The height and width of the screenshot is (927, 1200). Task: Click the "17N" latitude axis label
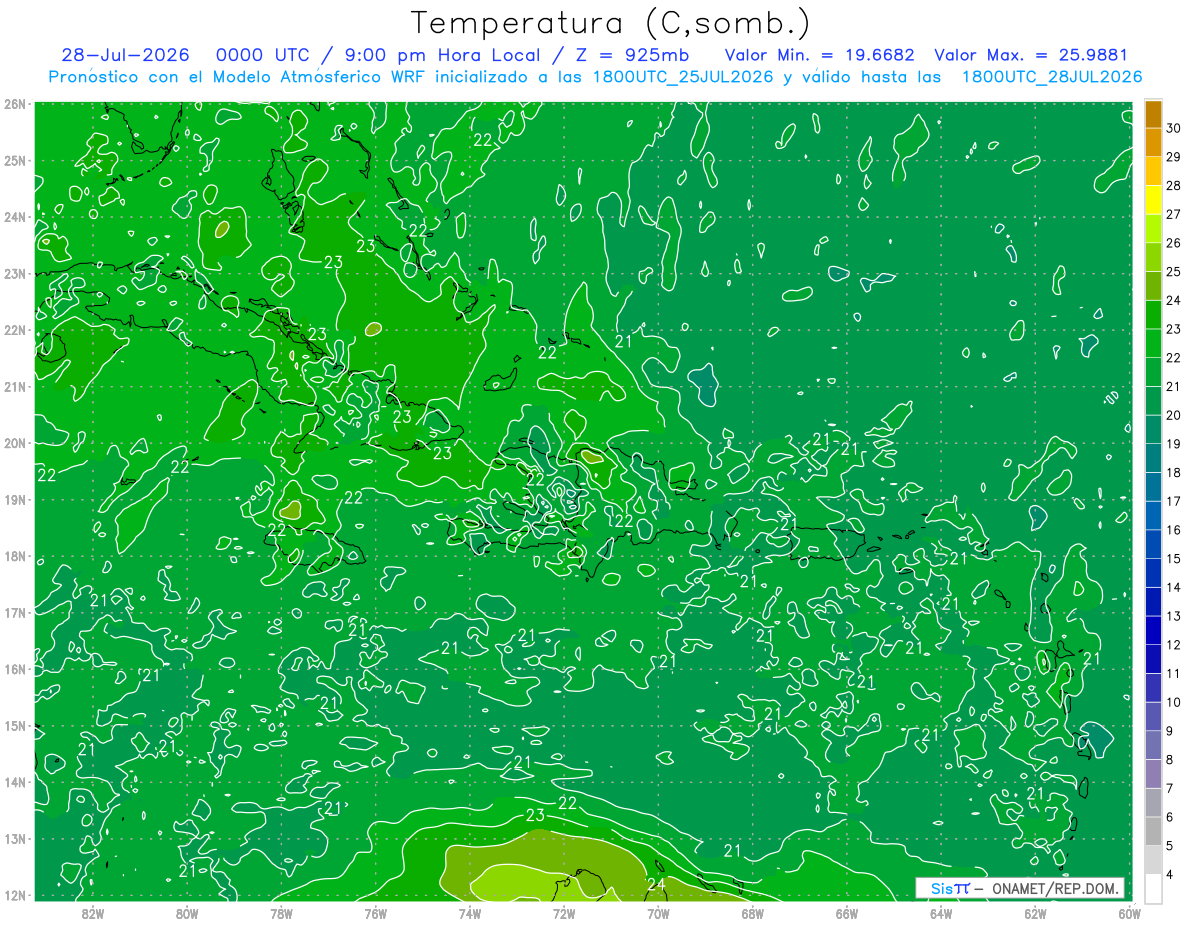click(15, 613)
